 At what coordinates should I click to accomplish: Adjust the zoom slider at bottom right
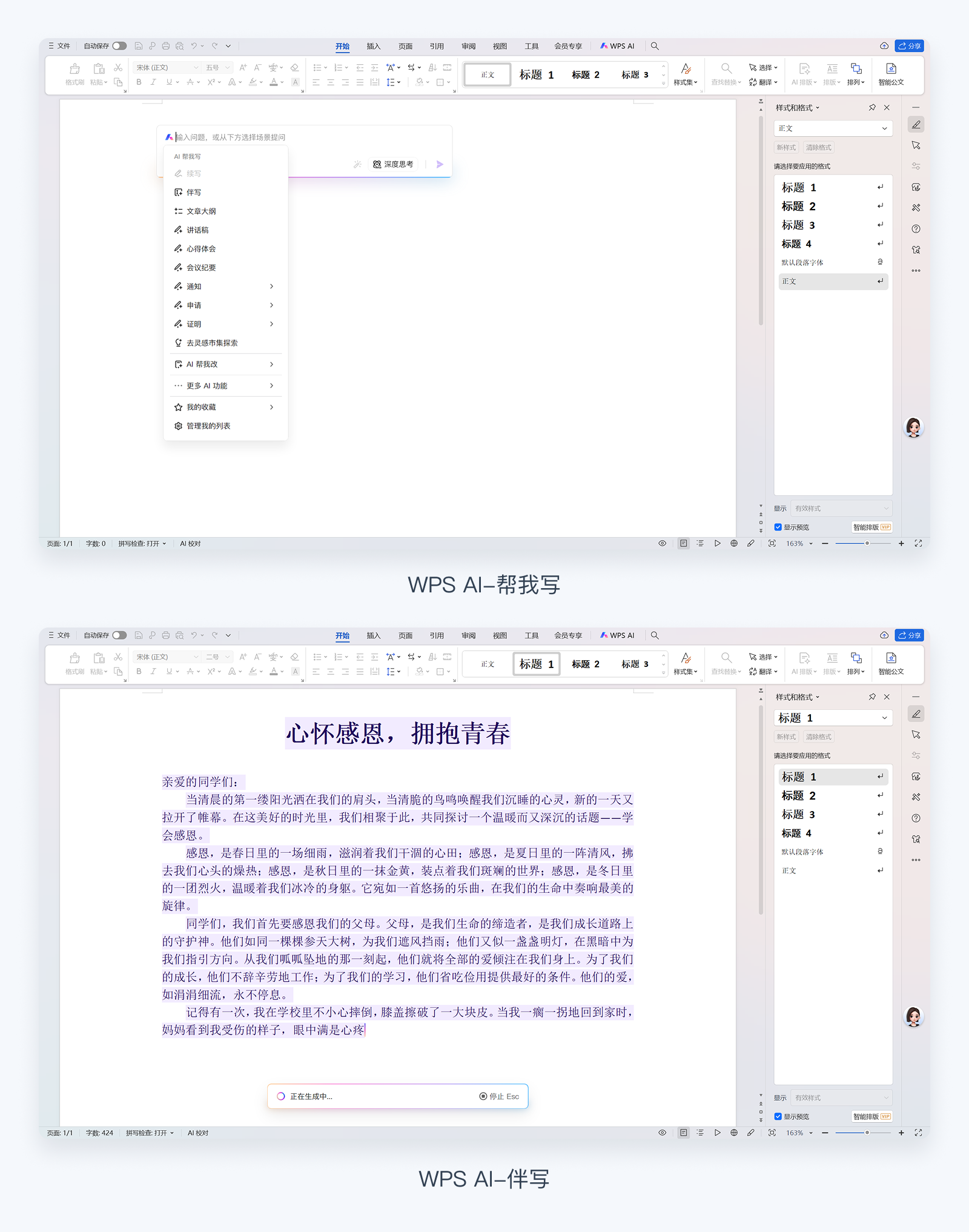point(866,543)
